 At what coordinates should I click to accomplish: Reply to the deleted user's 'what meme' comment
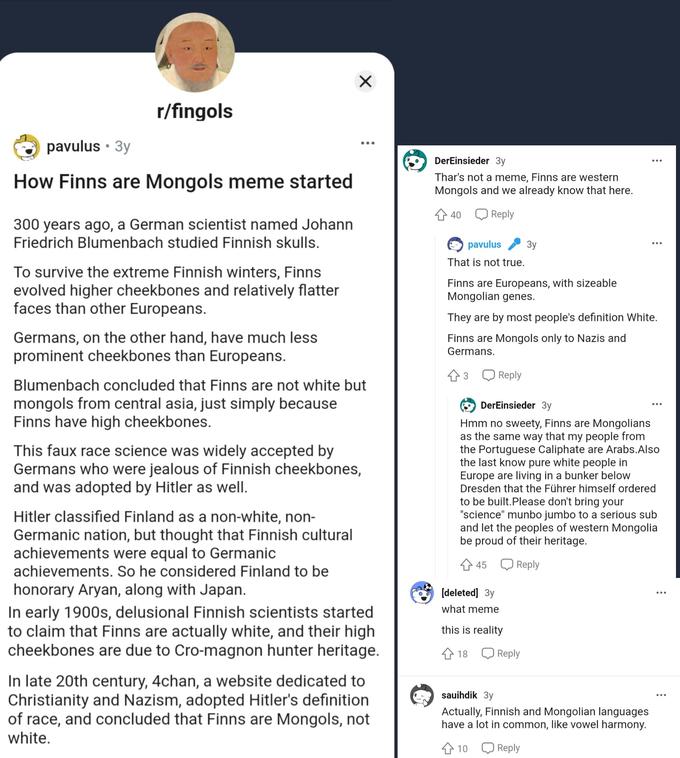(x=500, y=653)
